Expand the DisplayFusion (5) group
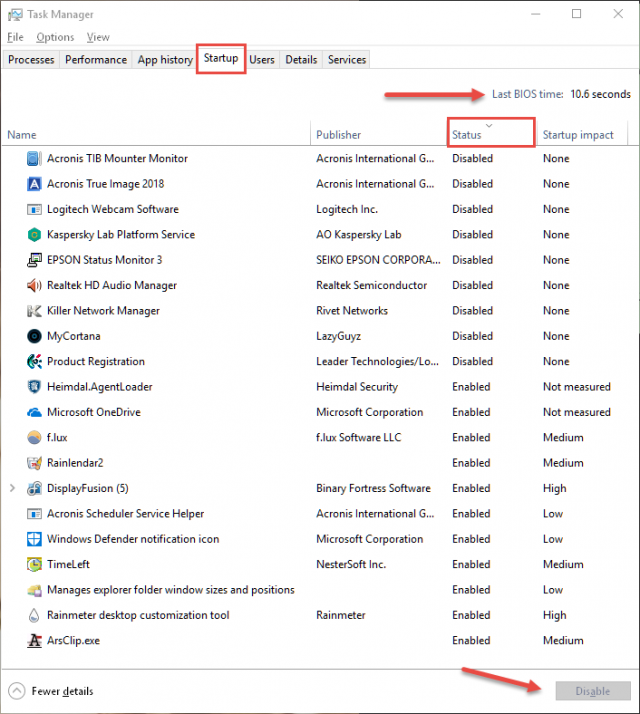Viewport: 640px width, 714px height. point(13,488)
